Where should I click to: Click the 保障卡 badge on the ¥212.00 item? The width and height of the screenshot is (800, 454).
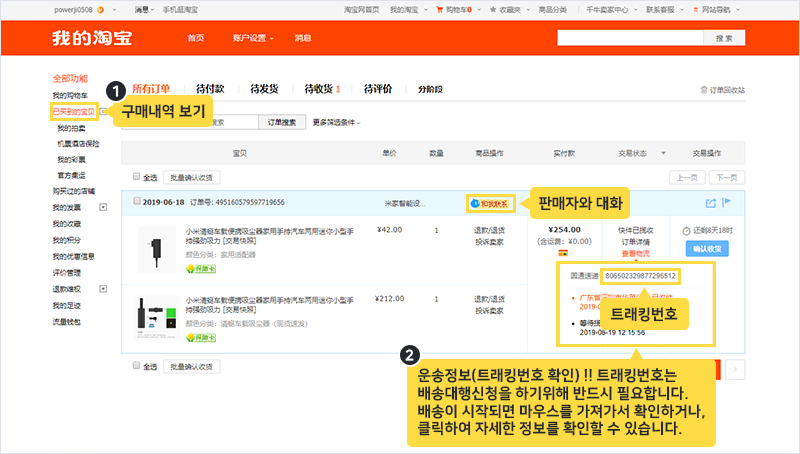pyautogui.click(x=201, y=338)
